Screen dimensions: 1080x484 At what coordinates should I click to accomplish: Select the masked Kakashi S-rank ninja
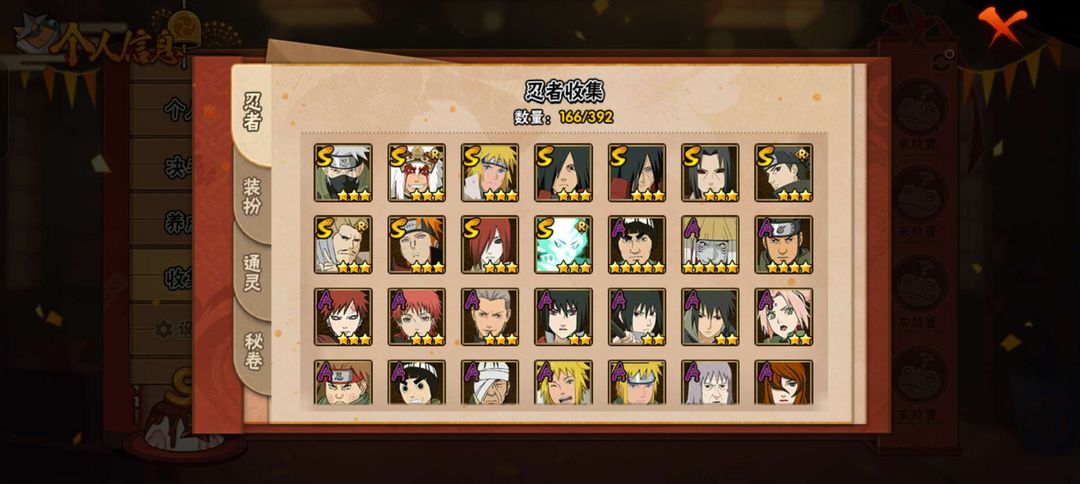point(343,172)
